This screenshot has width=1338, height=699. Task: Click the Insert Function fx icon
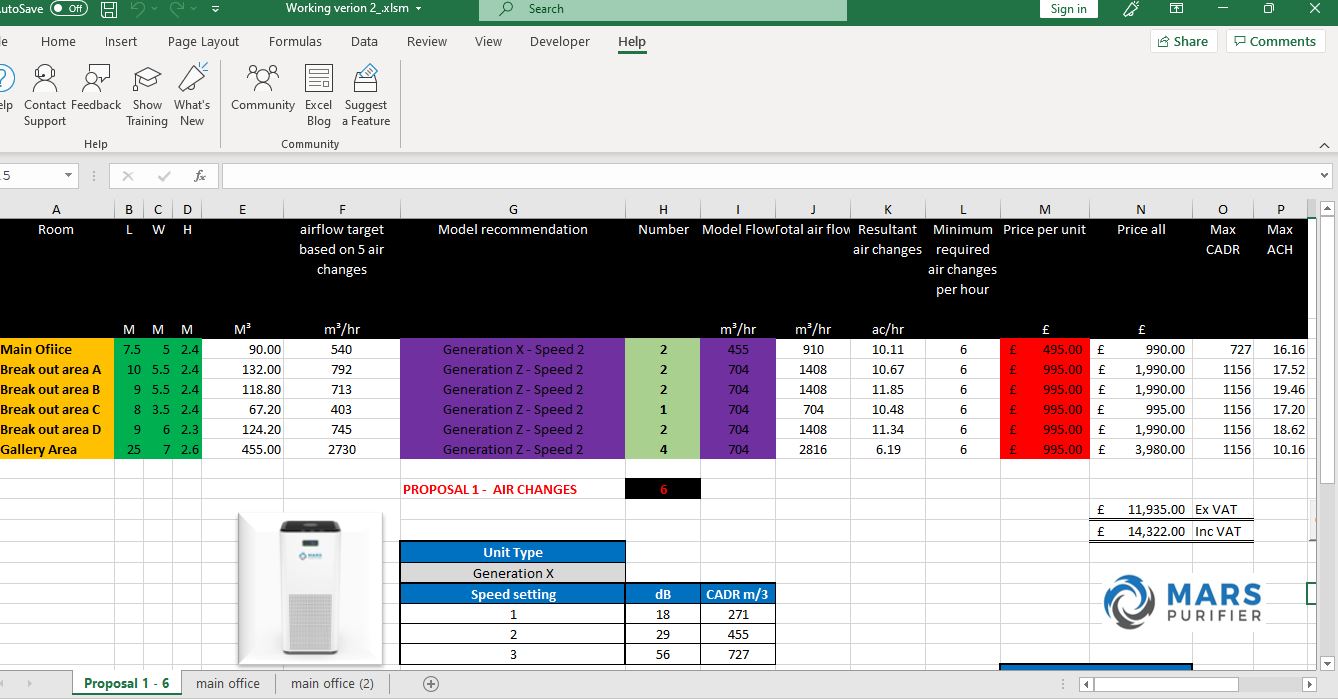tap(199, 175)
